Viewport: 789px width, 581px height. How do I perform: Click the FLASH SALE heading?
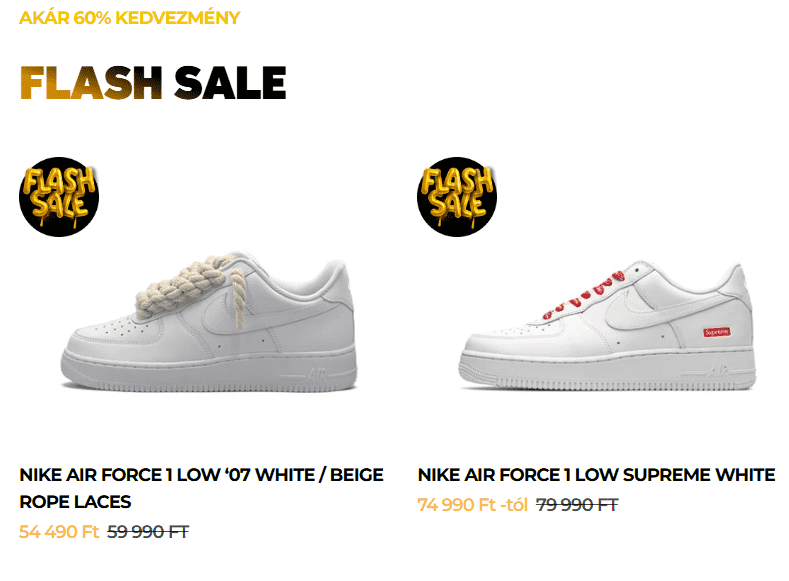153,83
